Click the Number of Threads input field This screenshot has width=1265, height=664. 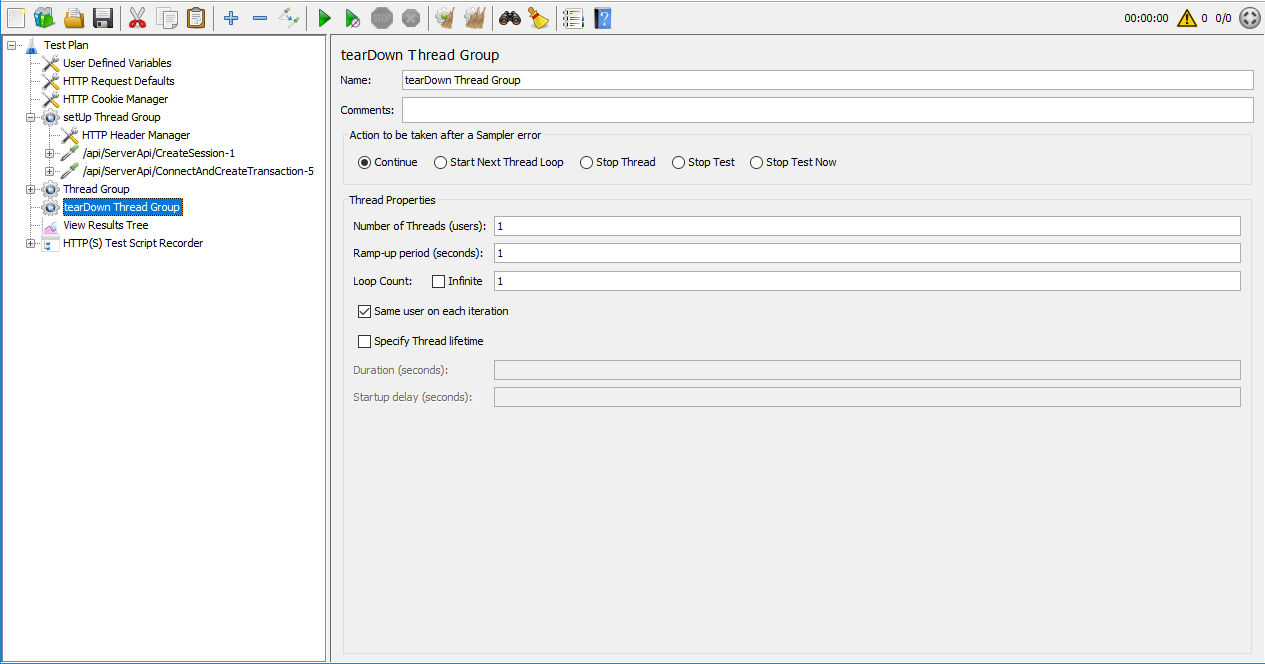pos(866,226)
